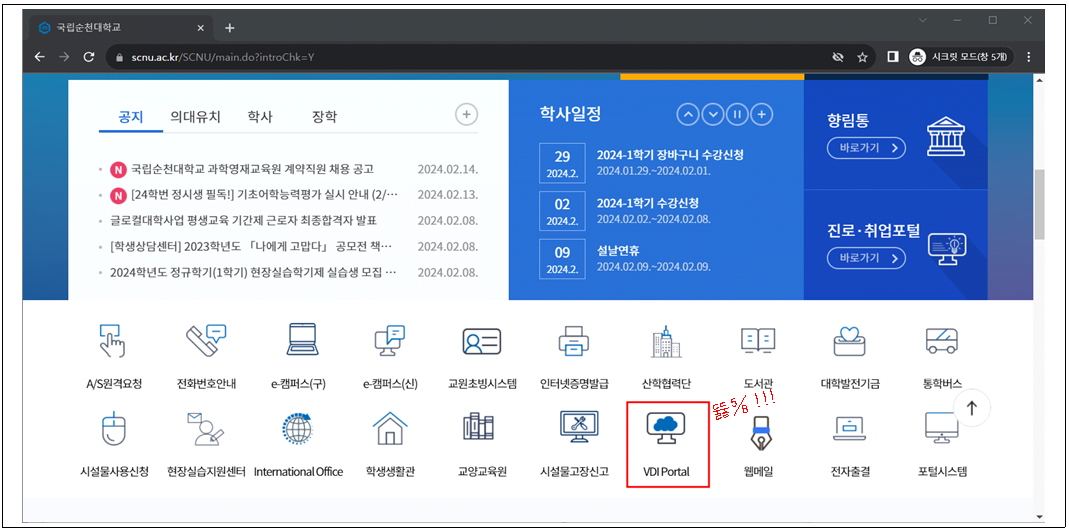
Task: Click the 29 date box in 학사일정
Action: click(562, 163)
